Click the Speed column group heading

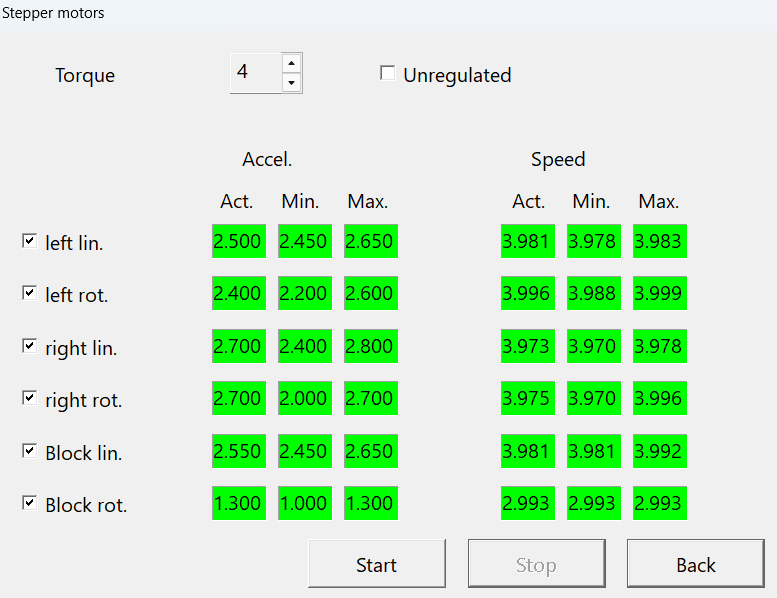click(558, 159)
